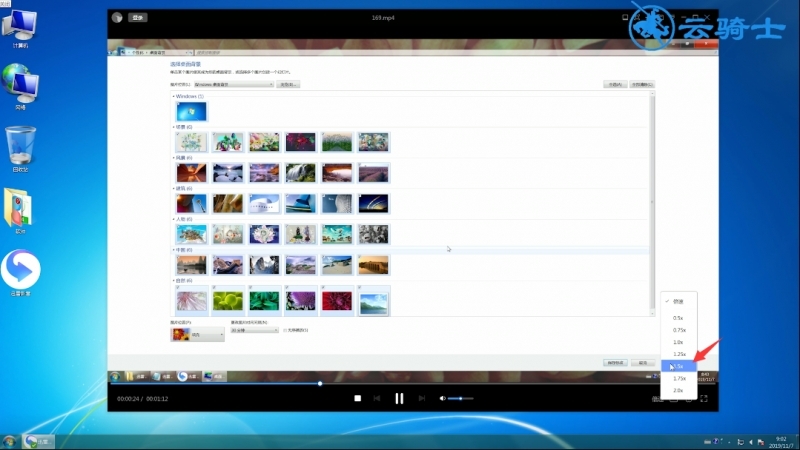
Task: Select 1.25x playback speed
Action: pos(679,354)
